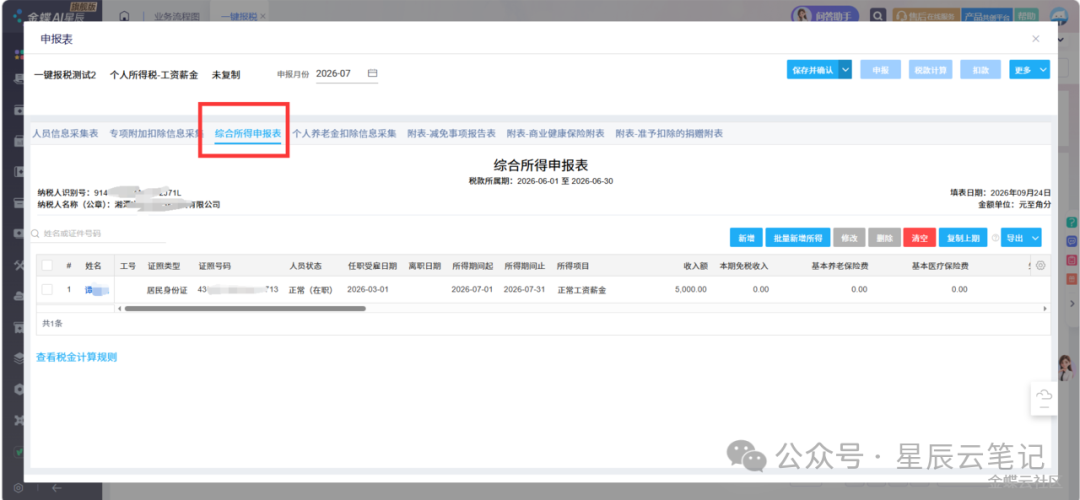Screen dimensions: 1080x500
Task: Open the 附表-准予扣除的捐赠附表 tab
Action: pyautogui.click(x=669, y=134)
